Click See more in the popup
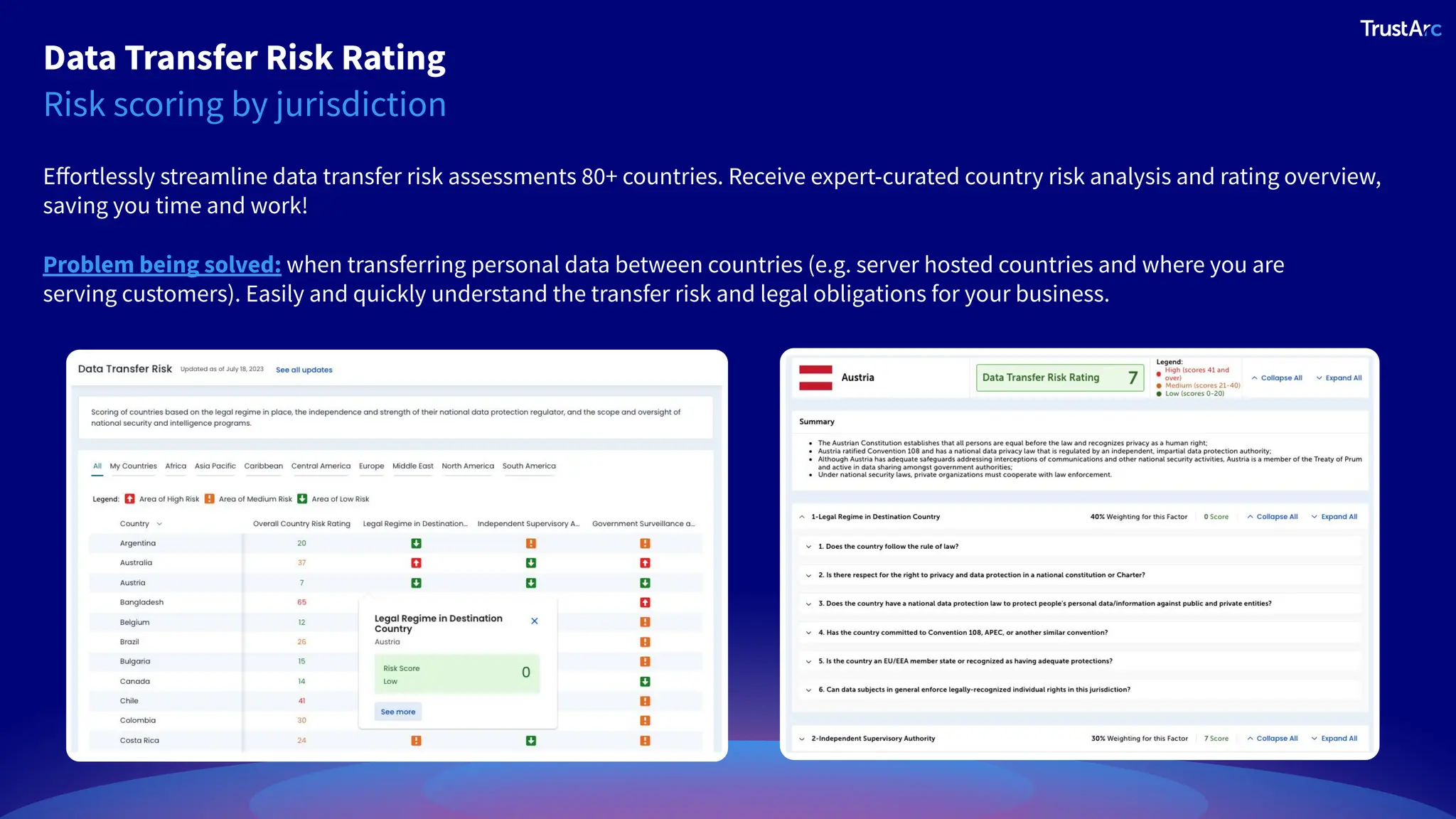Screen dimensions: 1456x819 tap(397, 712)
